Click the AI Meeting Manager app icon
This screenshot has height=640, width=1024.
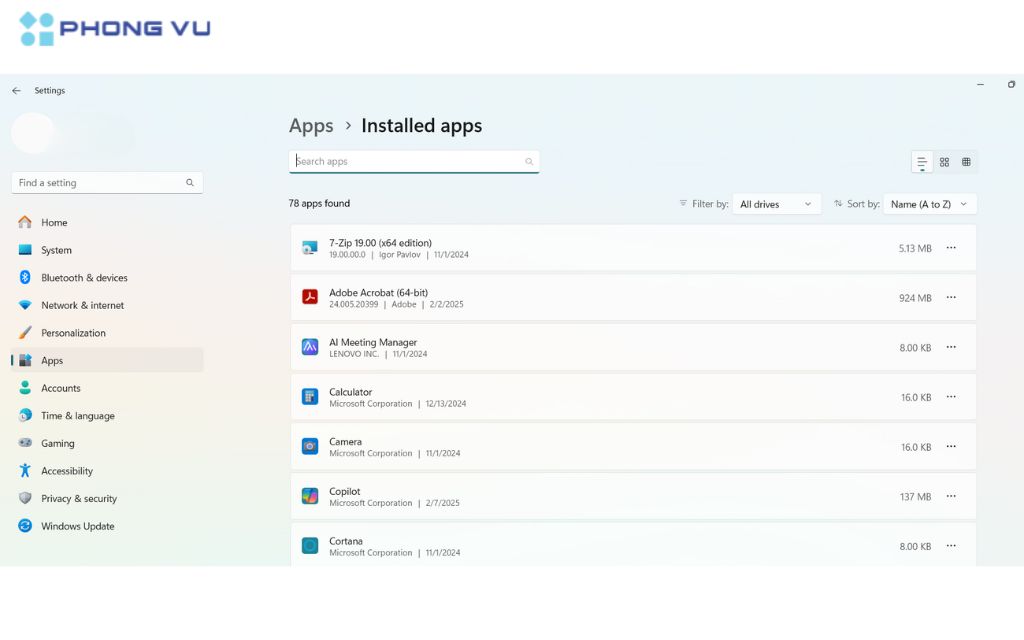click(310, 347)
